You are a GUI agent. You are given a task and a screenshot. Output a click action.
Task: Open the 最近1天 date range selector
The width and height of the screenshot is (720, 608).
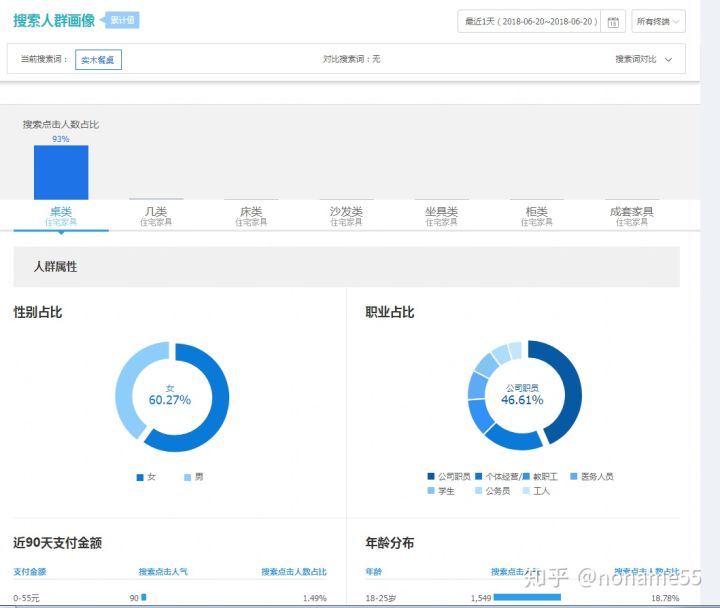pyautogui.click(x=529, y=21)
